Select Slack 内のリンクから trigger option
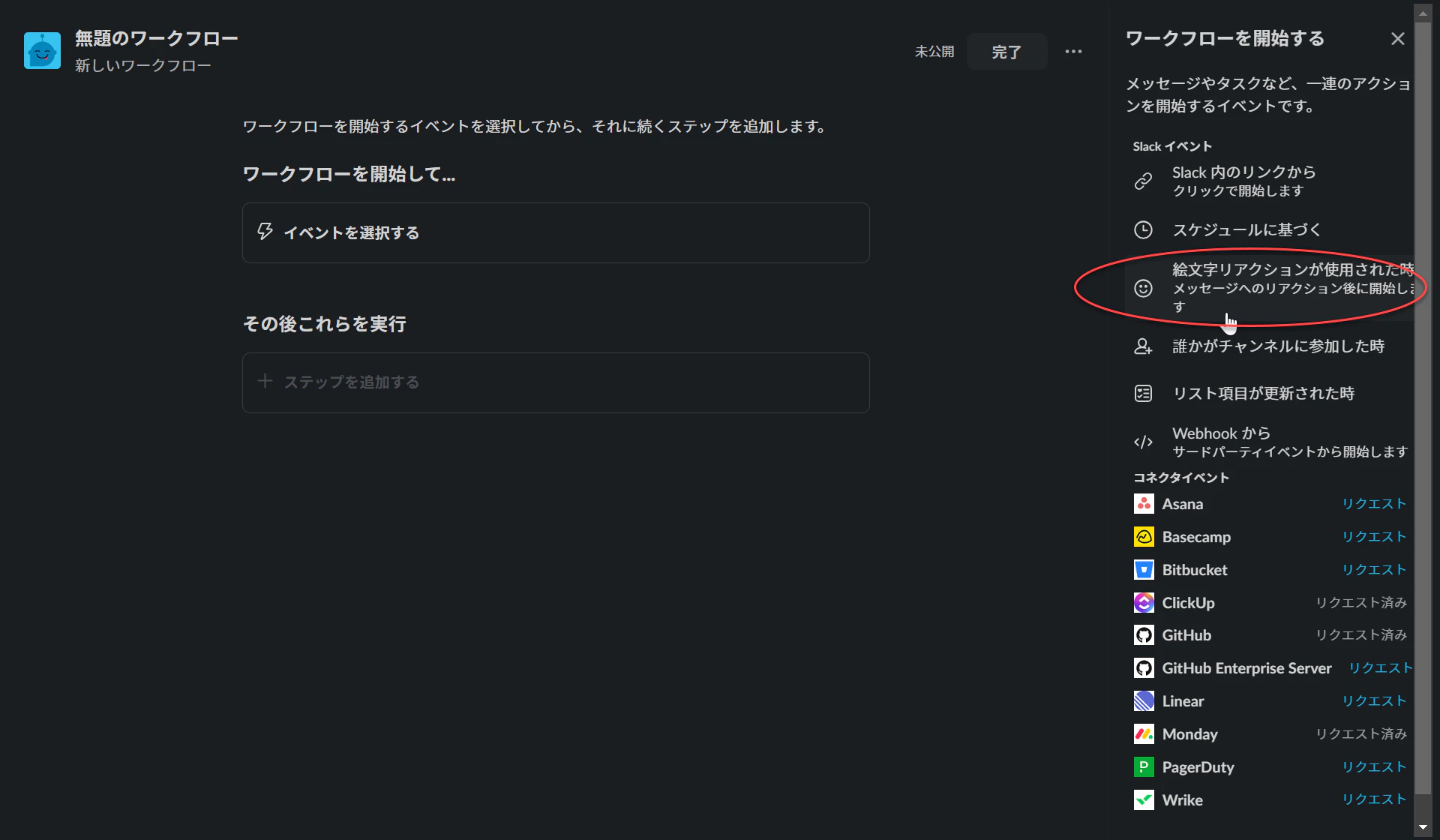The height and width of the screenshot is (840, 1440). coord(1269,181)
